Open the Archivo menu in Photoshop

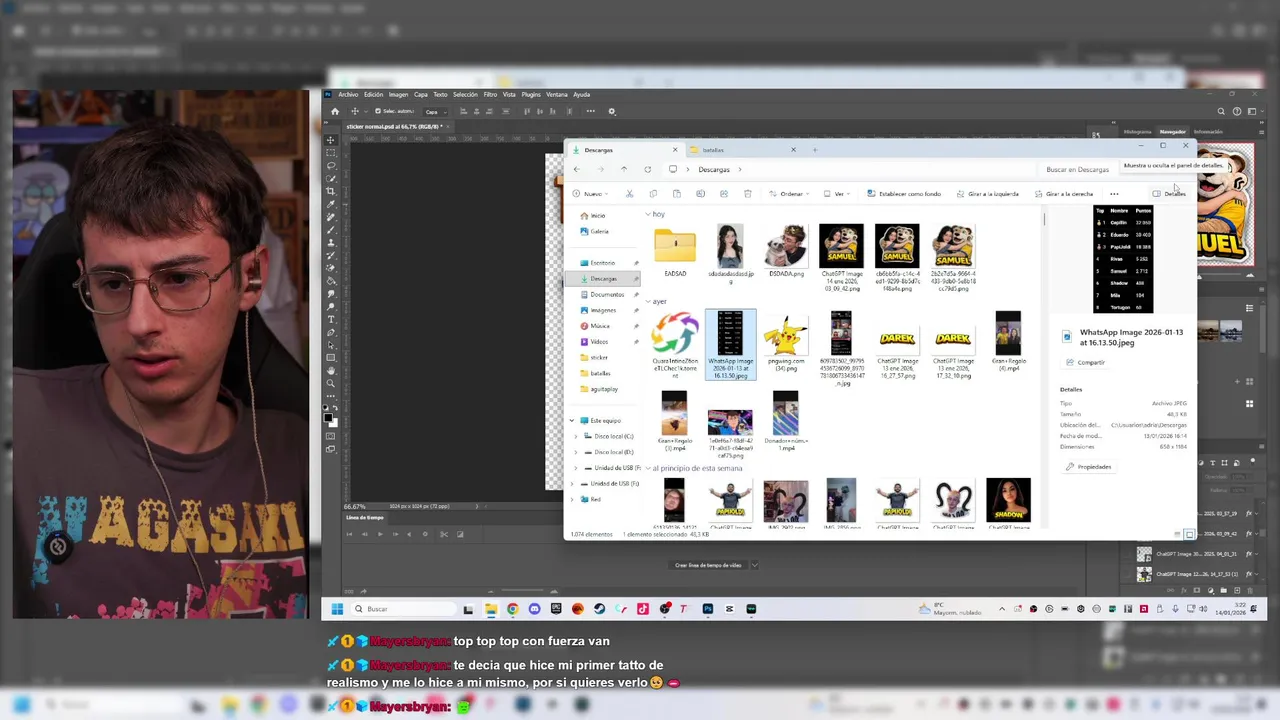348,95
